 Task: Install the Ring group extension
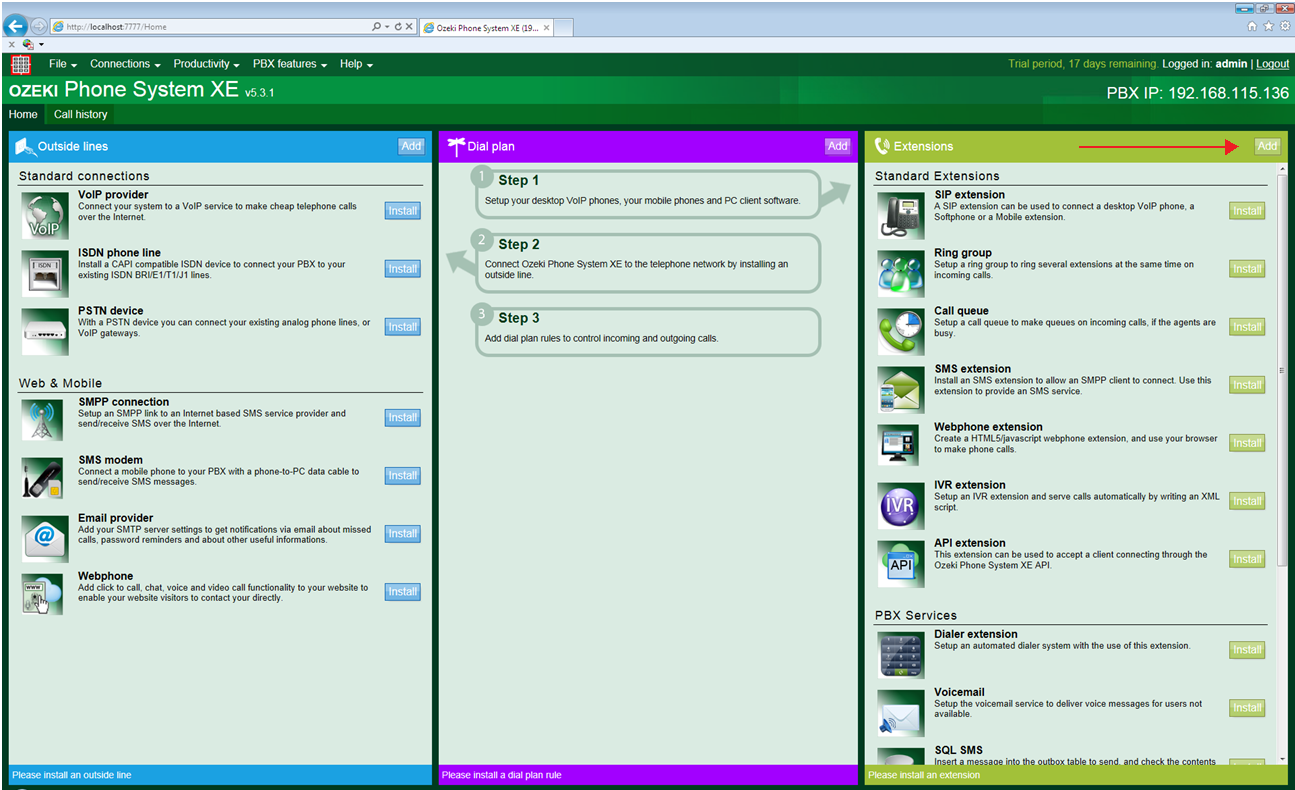(x=1247, y=269)
